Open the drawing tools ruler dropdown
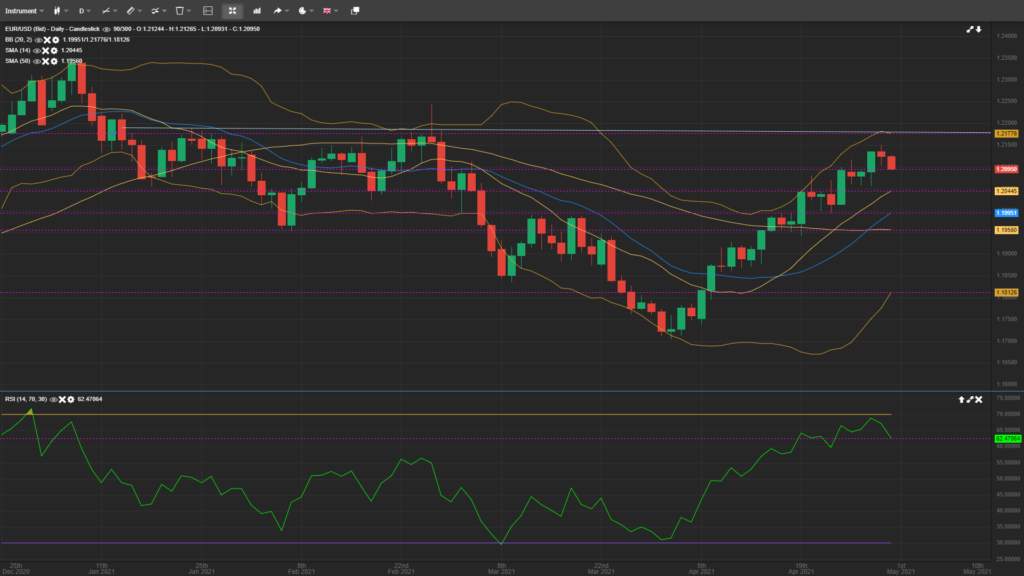 [x=134, y=10]
